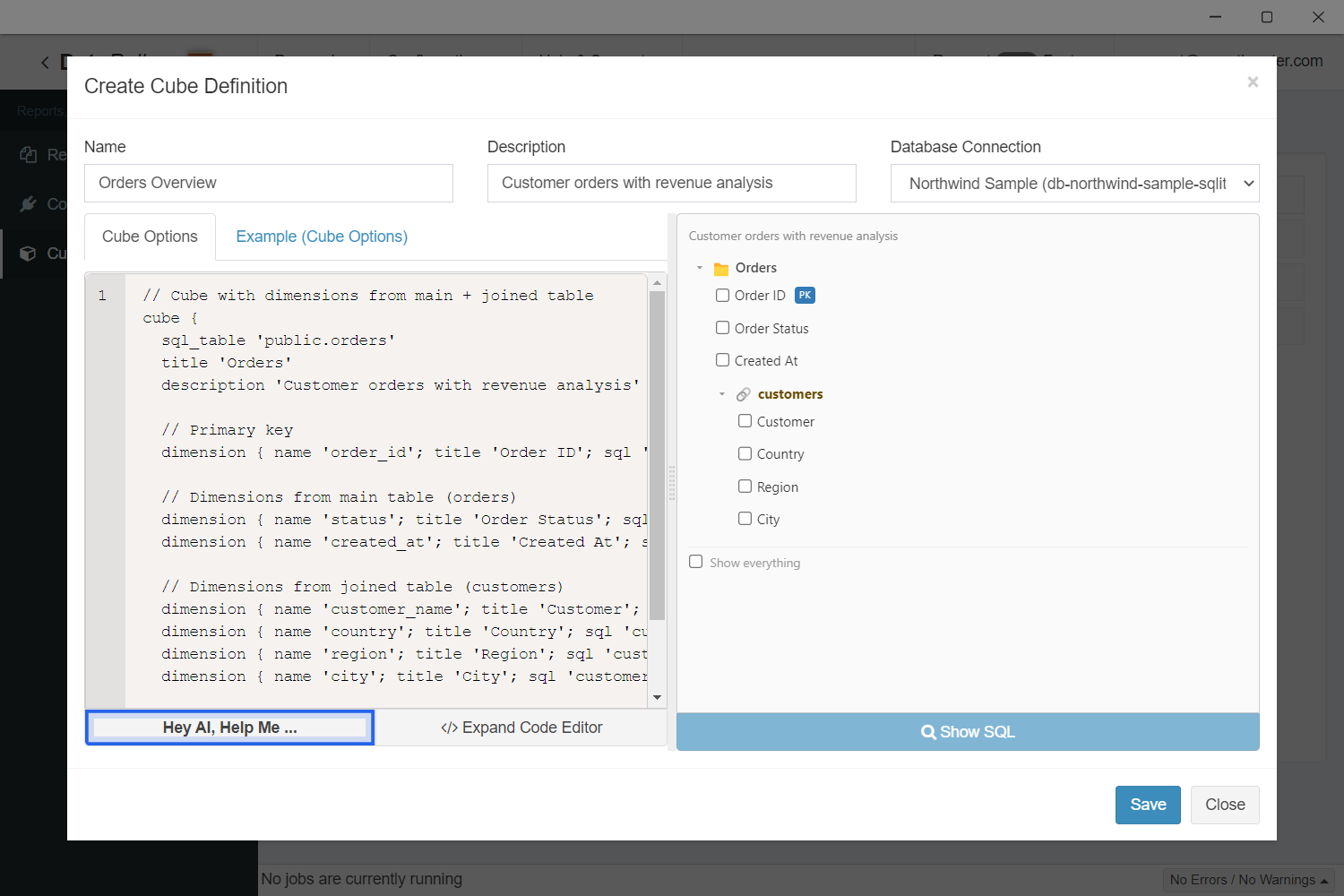Check the Order ID checkbox

pyautogui.click(x=722, y=295)
